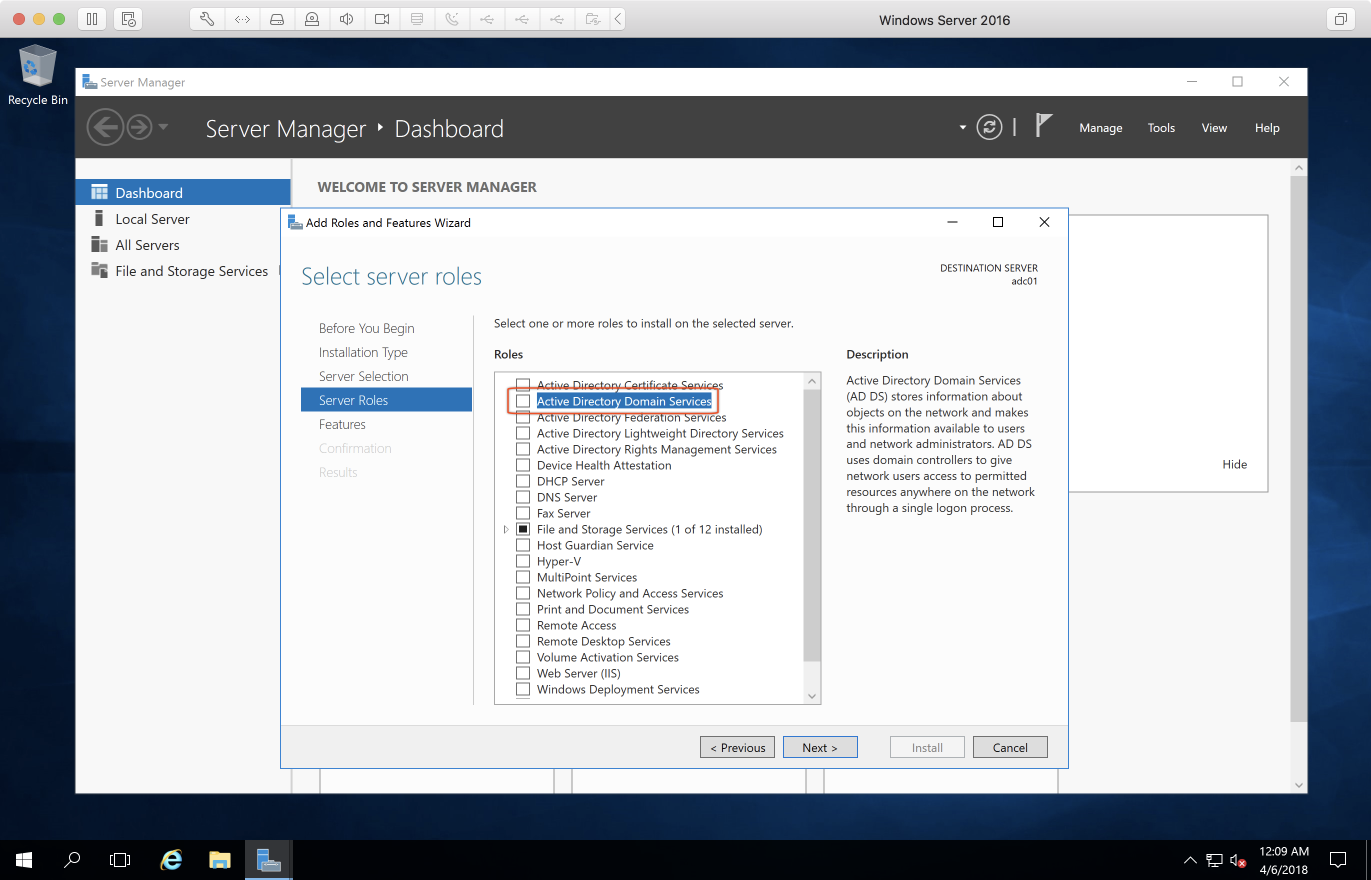Open taskbar search magnifier icon
This screenshot has width=1371, height=880.
click(x=72, y=859)
